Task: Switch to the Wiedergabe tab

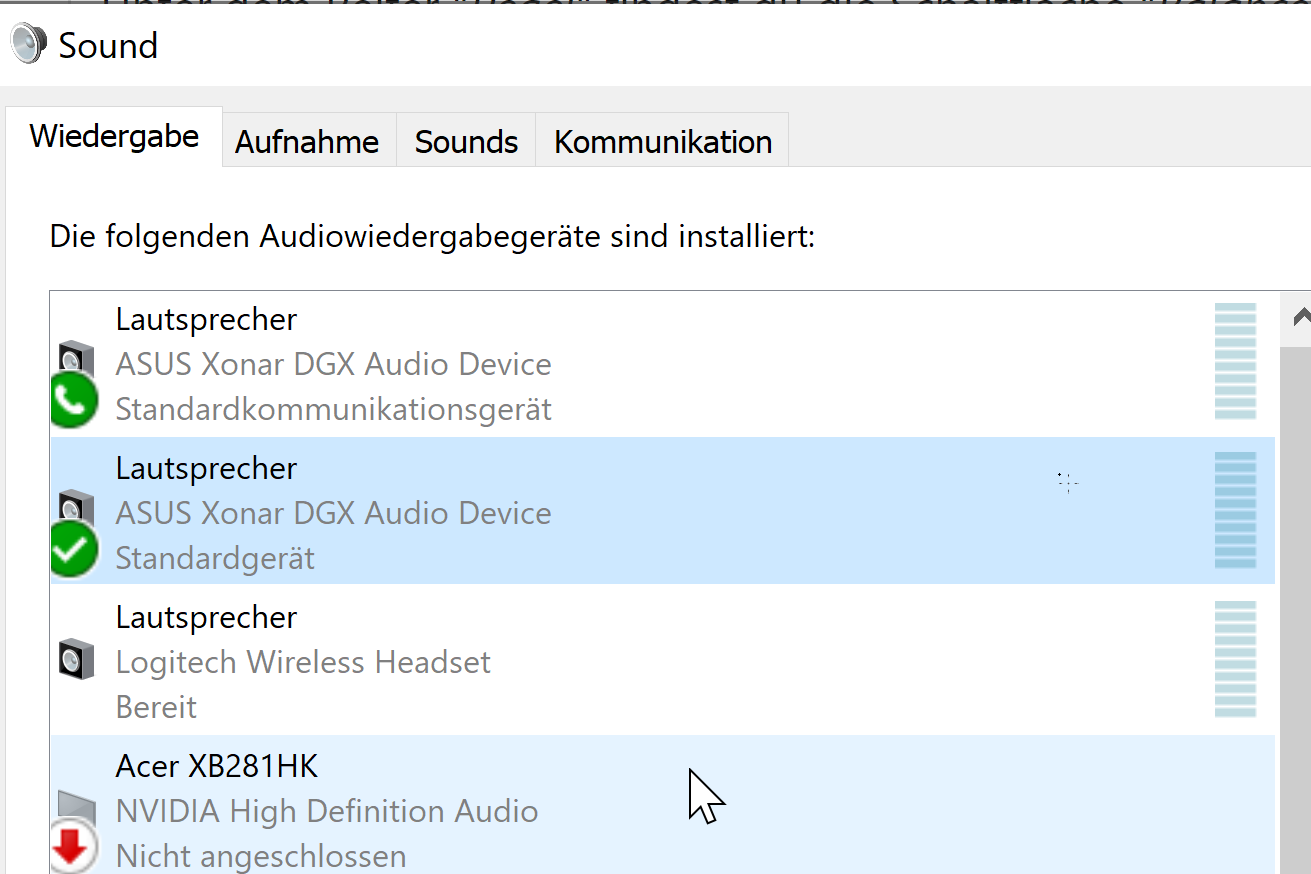Action: click(114, 137)
